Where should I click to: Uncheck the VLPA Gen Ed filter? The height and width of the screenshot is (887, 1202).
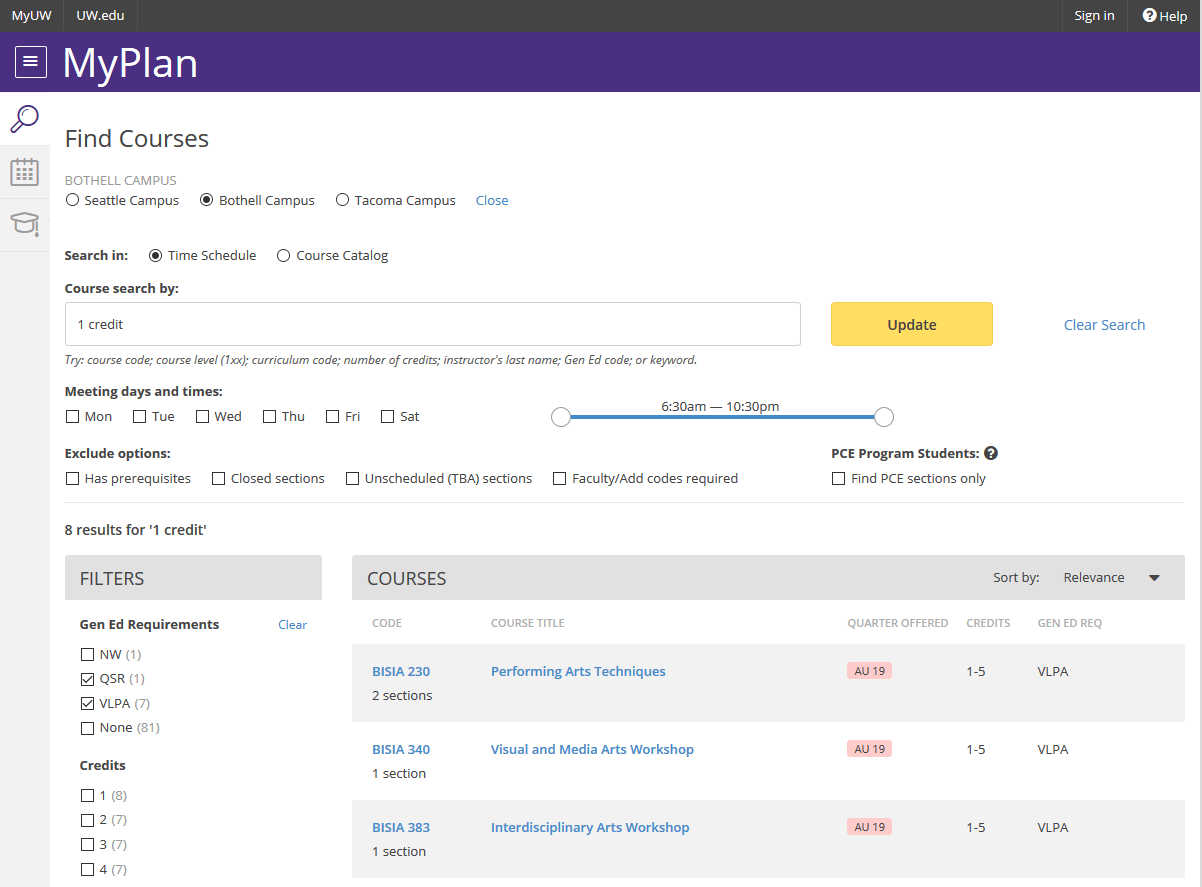point(87,703)
